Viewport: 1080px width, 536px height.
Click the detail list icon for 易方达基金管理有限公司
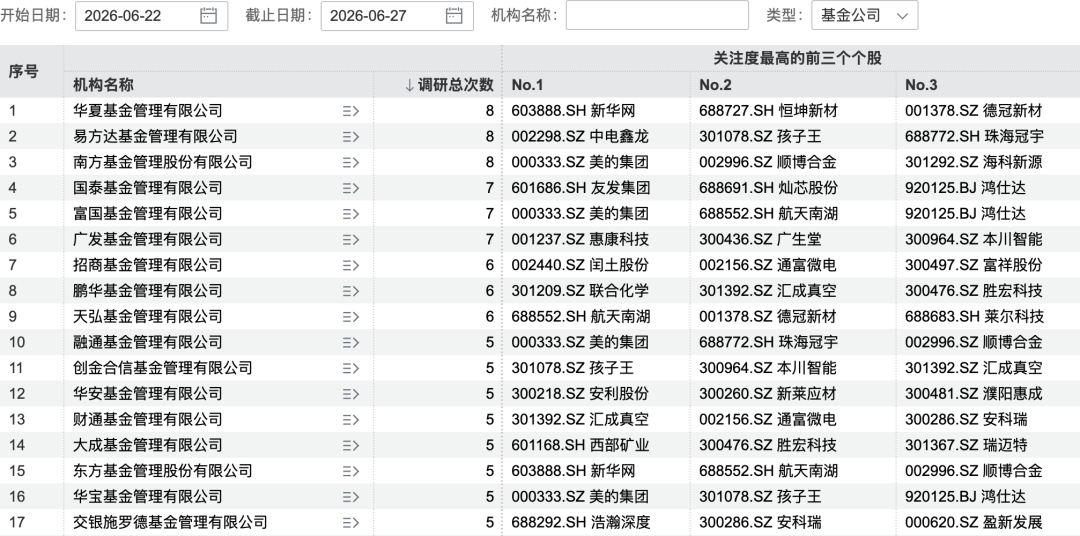click(351, 136)
